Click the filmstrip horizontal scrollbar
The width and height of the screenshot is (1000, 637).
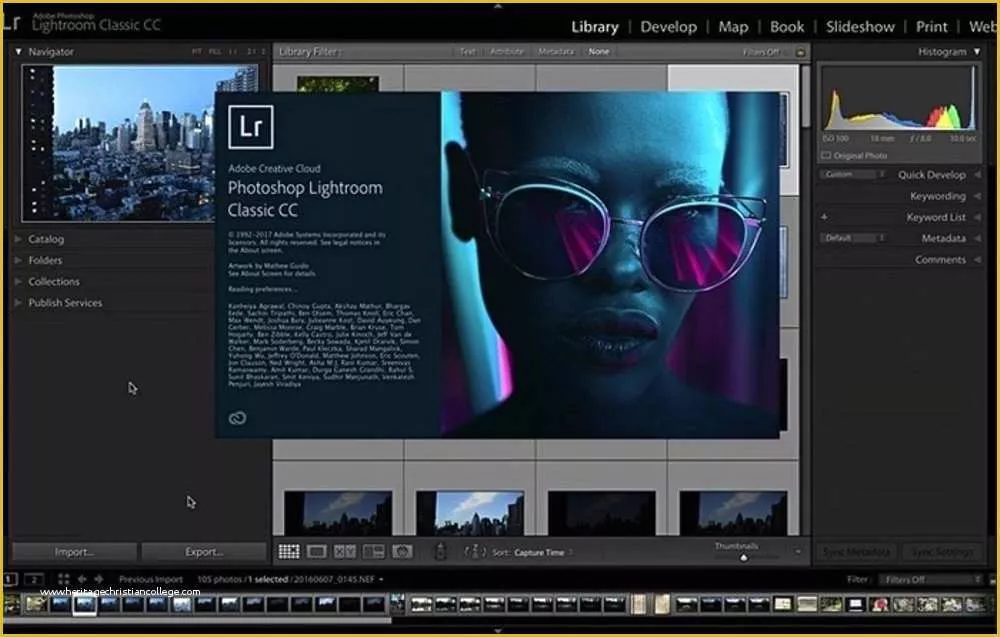198,620
